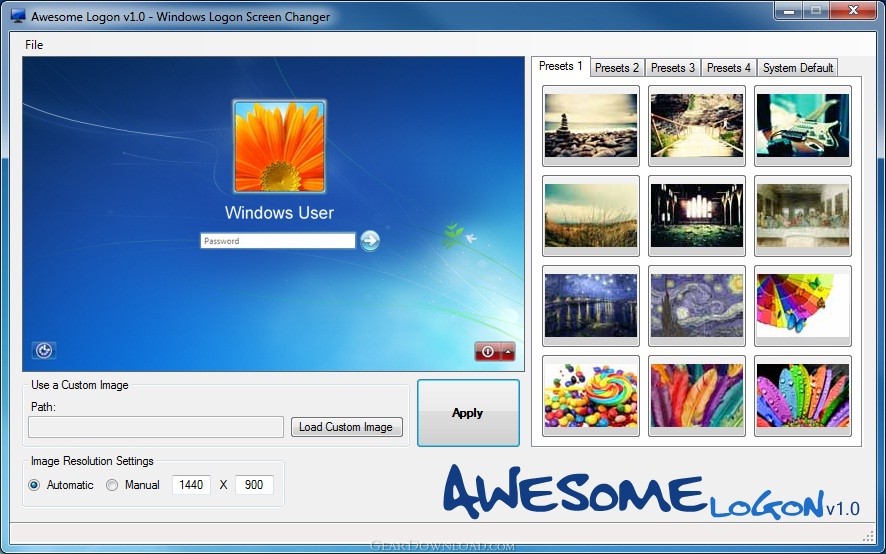
Task: Click the Load Custom Image button
Action: 346,427
